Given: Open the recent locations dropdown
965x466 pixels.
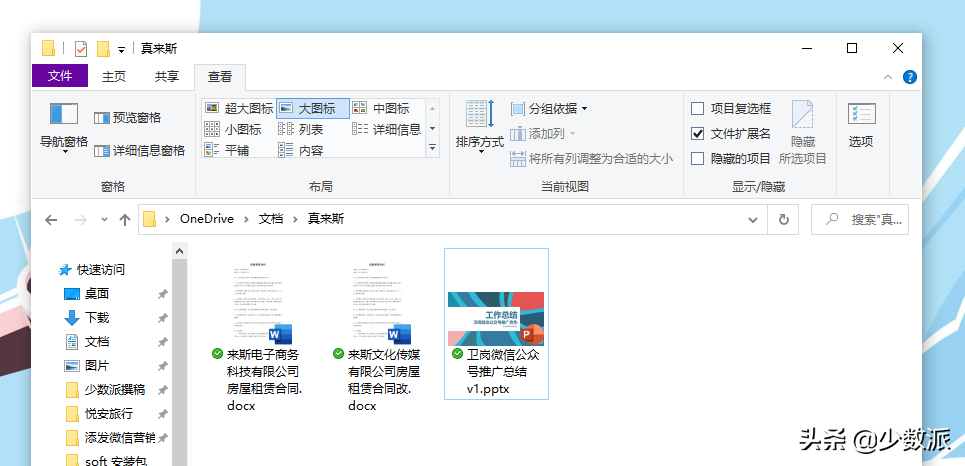Looking at the screenshot, I should 104,220.
